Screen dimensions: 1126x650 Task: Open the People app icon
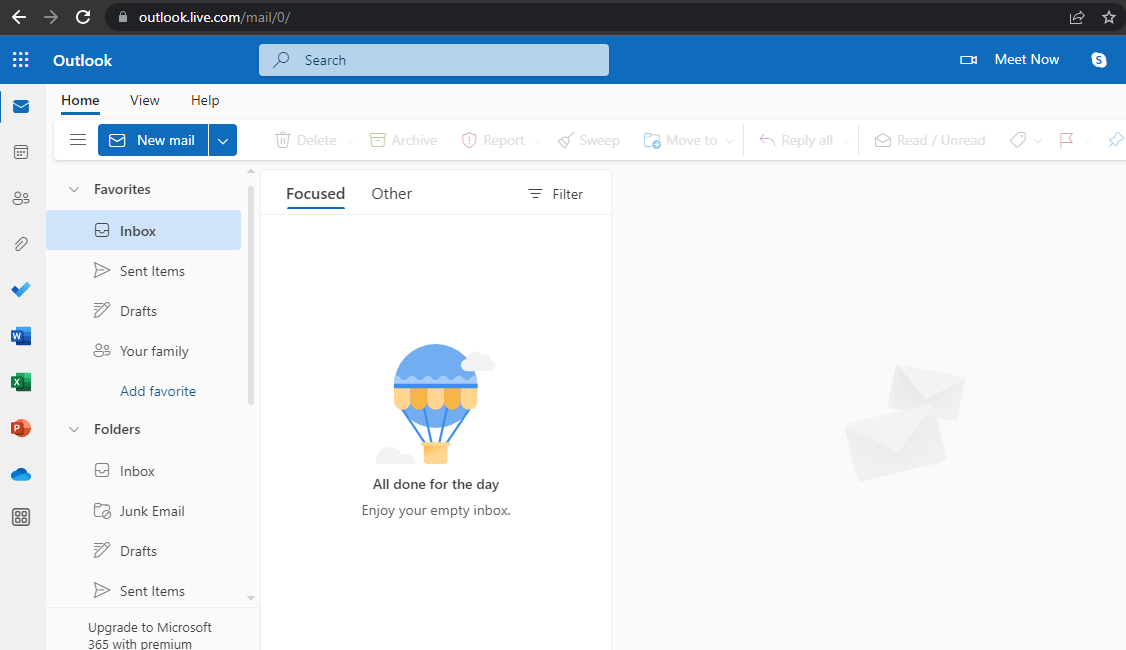pos(21,198)
